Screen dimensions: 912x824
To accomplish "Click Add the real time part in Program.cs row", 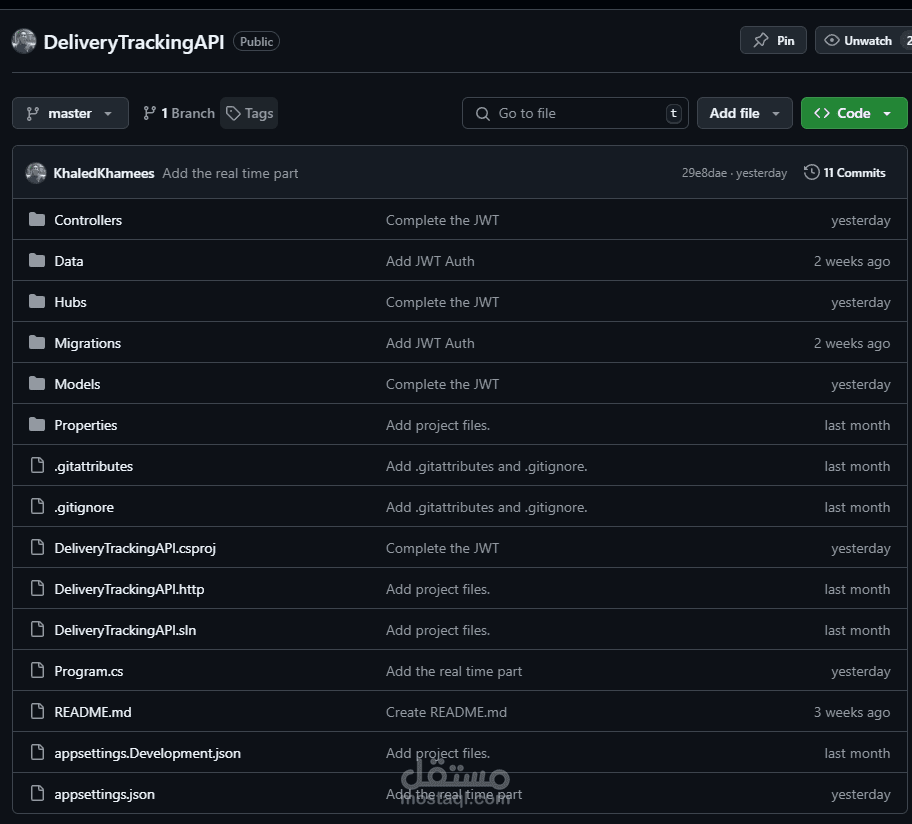I will [x=454, y=671].
